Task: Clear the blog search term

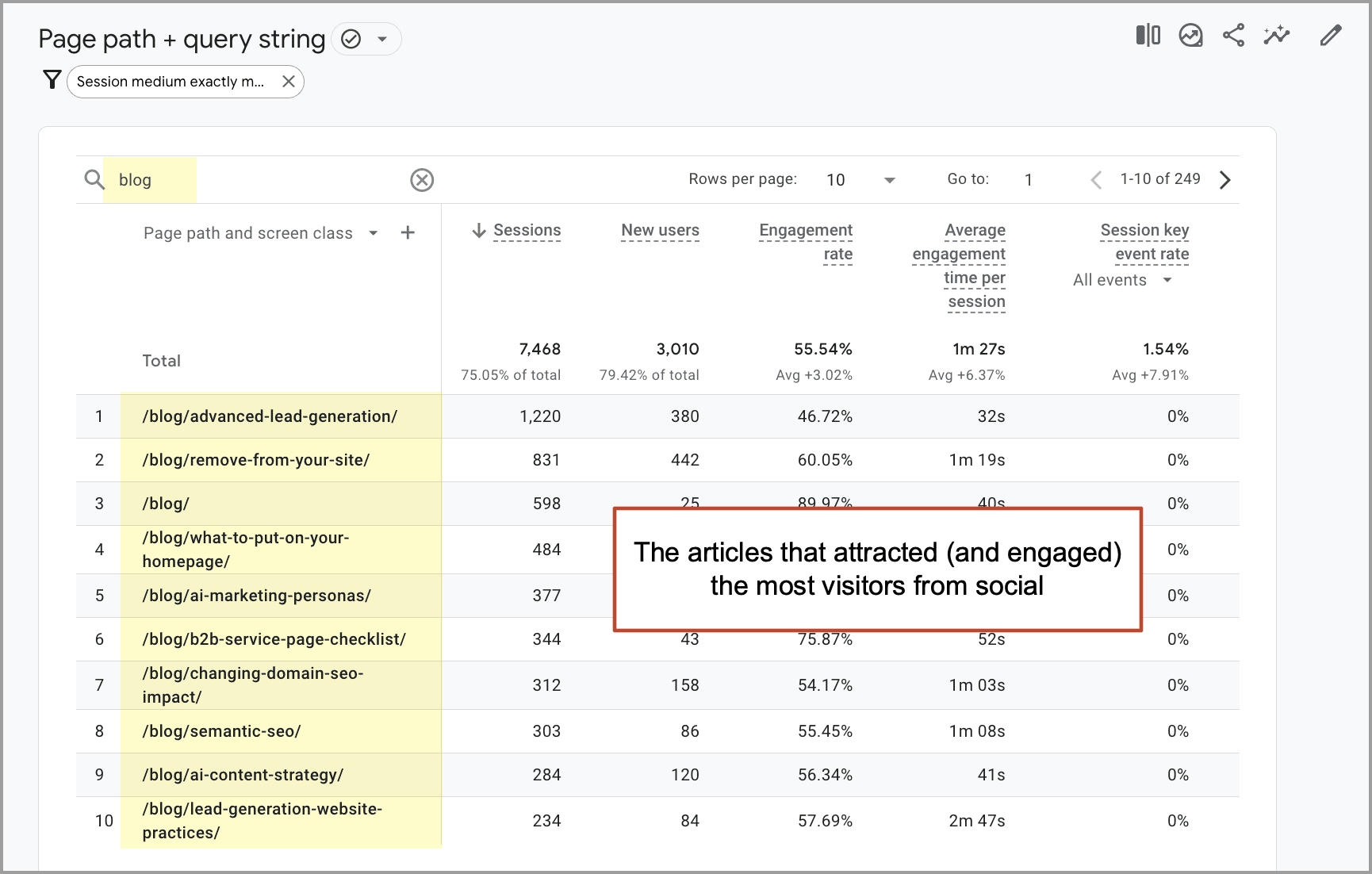Action: coord(422,180)
